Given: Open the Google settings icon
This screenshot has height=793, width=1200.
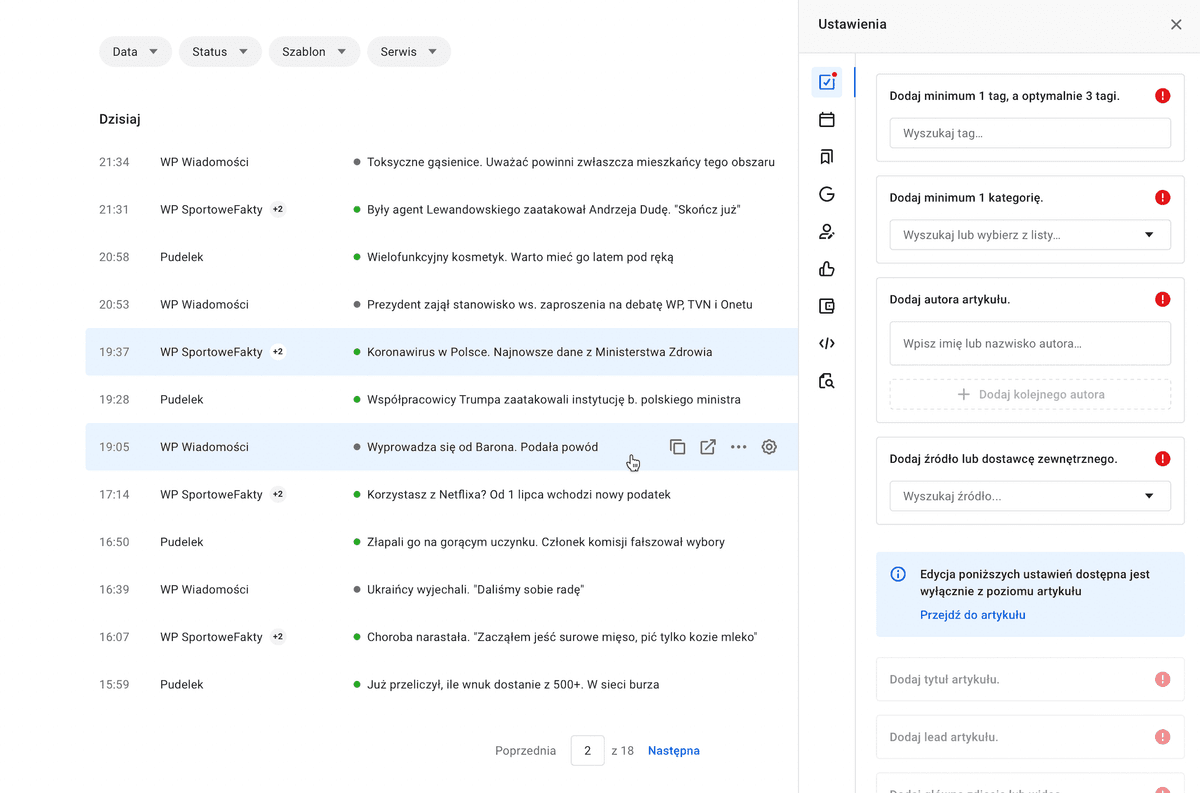Looking at the screenshot, I should pyautogui.click(x=827, y=194).
